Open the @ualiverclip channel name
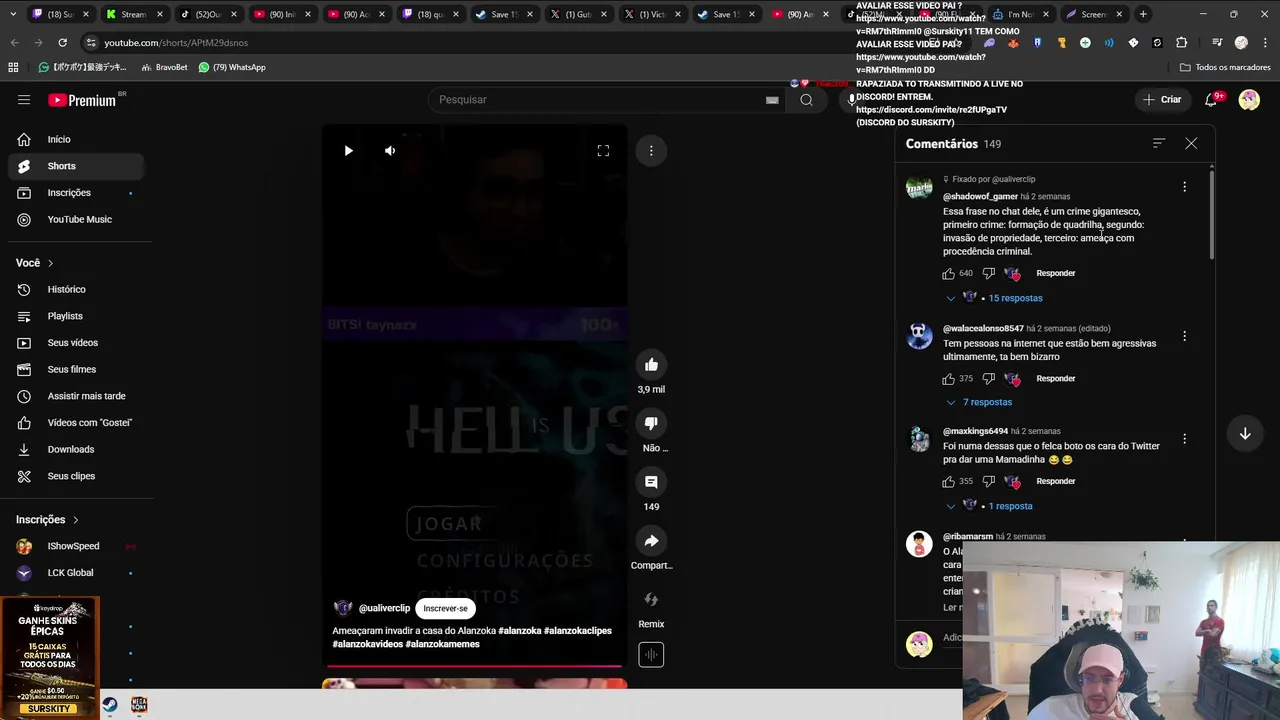The height and width of the screenshot is (720, 1280). coord(384,608)
